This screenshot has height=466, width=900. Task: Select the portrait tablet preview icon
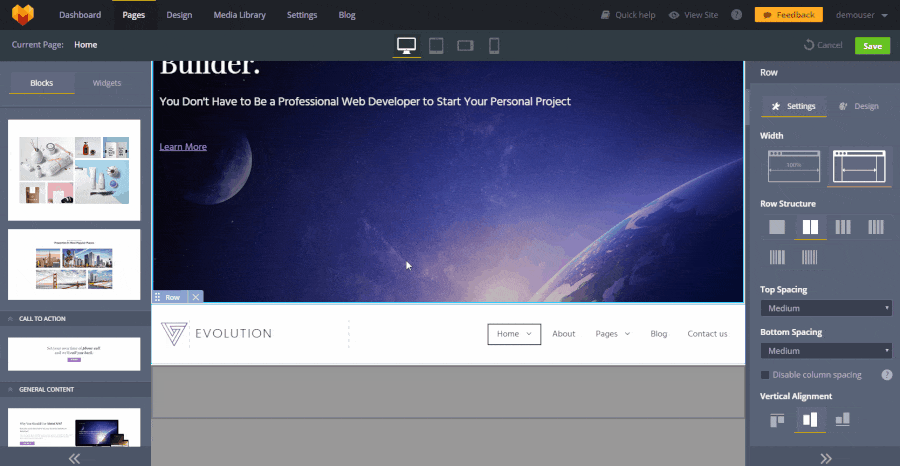[x=436, y=46]
